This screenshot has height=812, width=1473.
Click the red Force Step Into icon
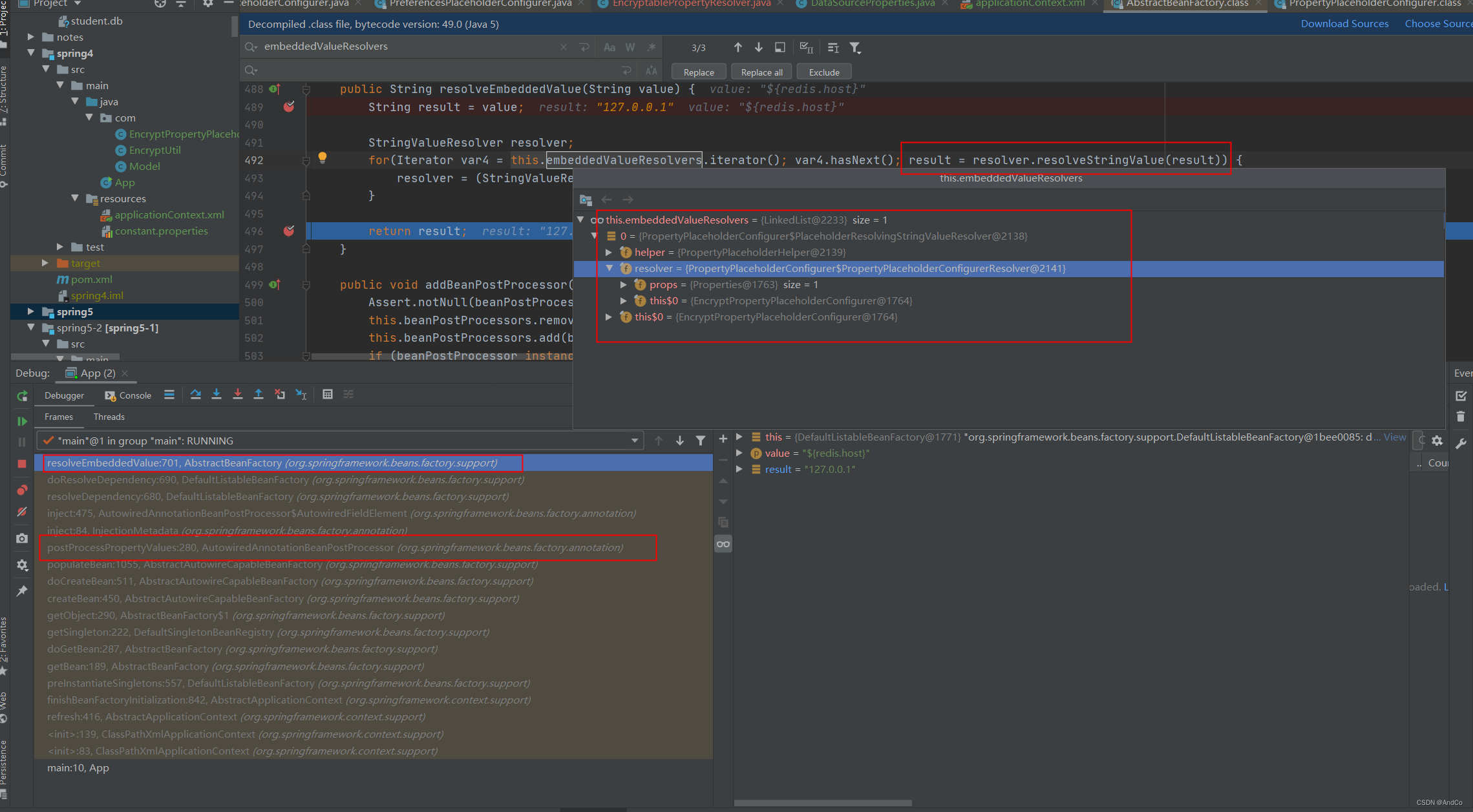pyautogui.click(x=238, y=395)
